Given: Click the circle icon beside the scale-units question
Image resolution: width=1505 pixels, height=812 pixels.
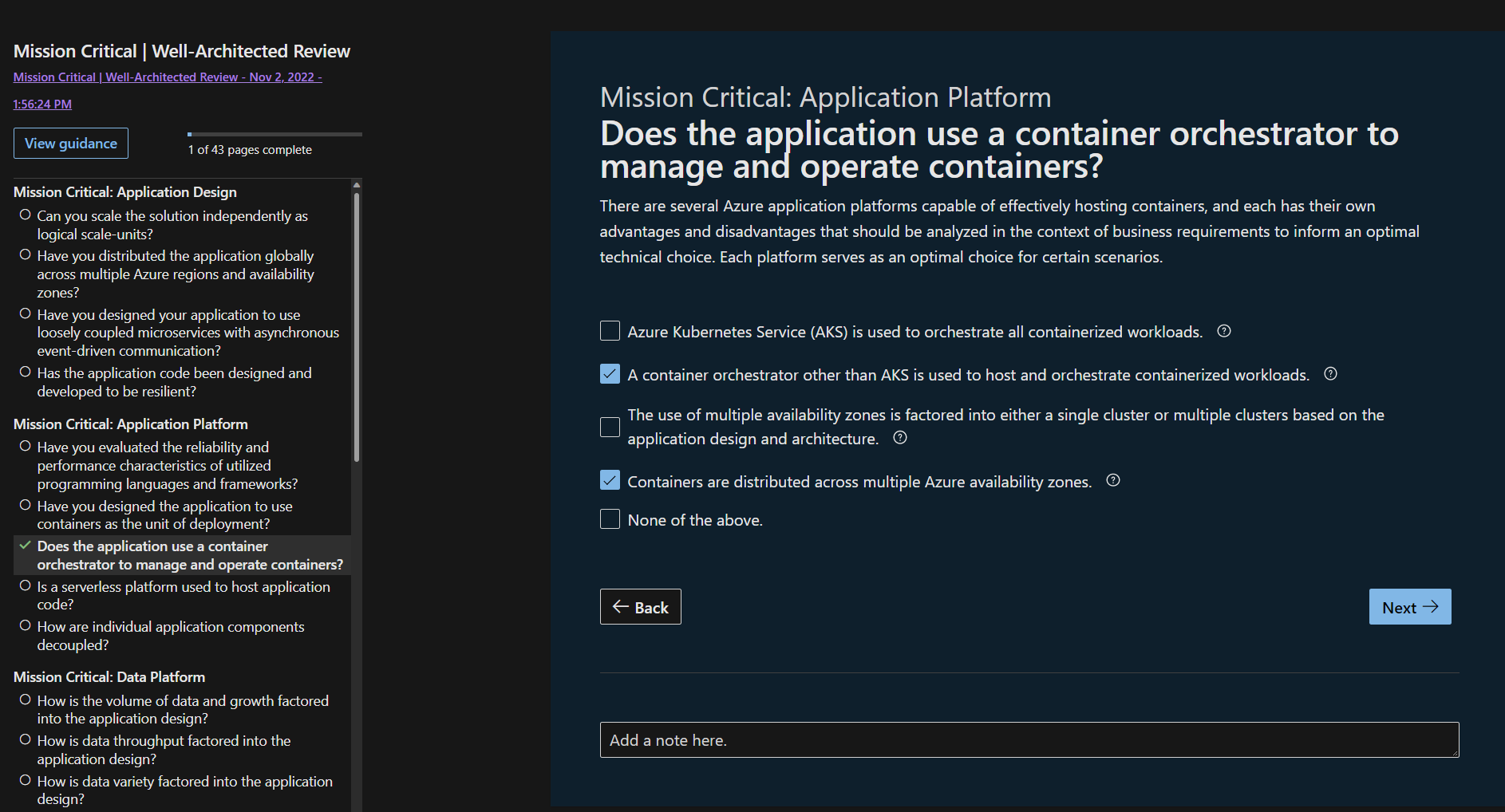Looking at the screenshot, I should tap(26, 215).
